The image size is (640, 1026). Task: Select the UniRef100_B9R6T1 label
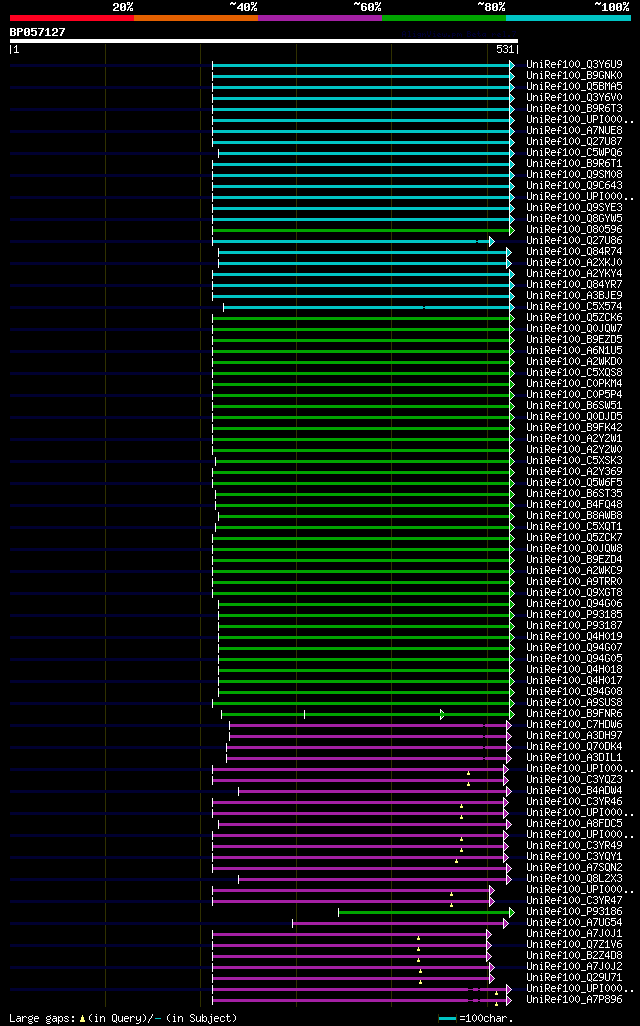click(x=575, y=164)
